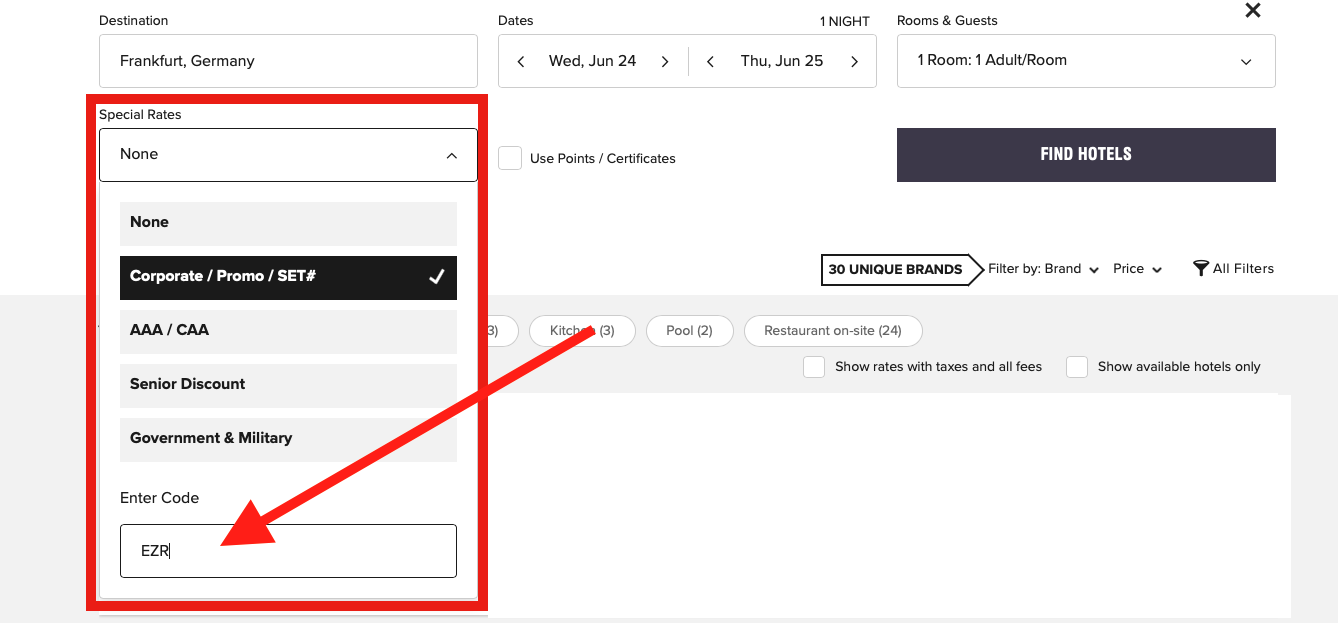
Task: Choose the AAA / CAA rate option
Action: 288,331
